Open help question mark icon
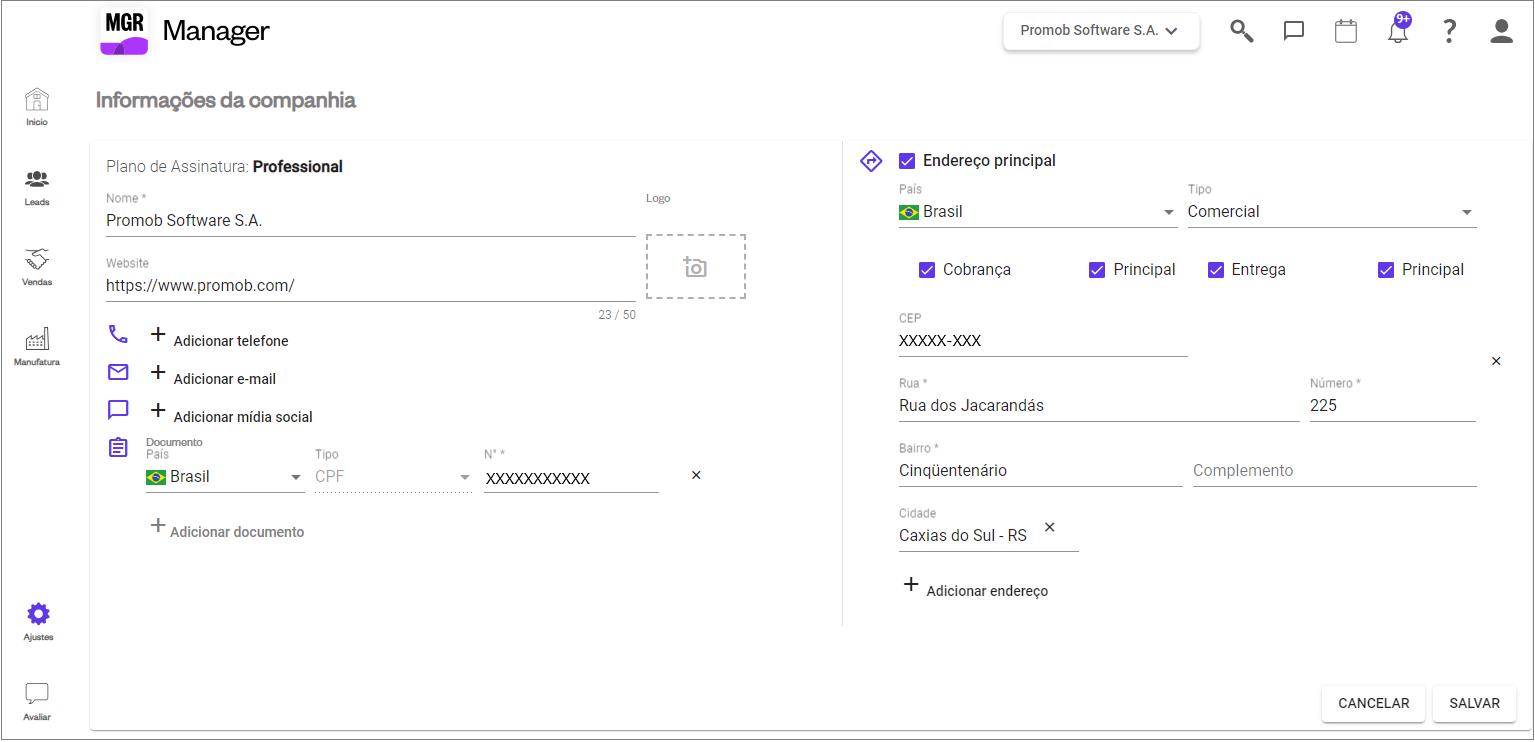This screenshot has width=1535, height=742. point(1449,31)
